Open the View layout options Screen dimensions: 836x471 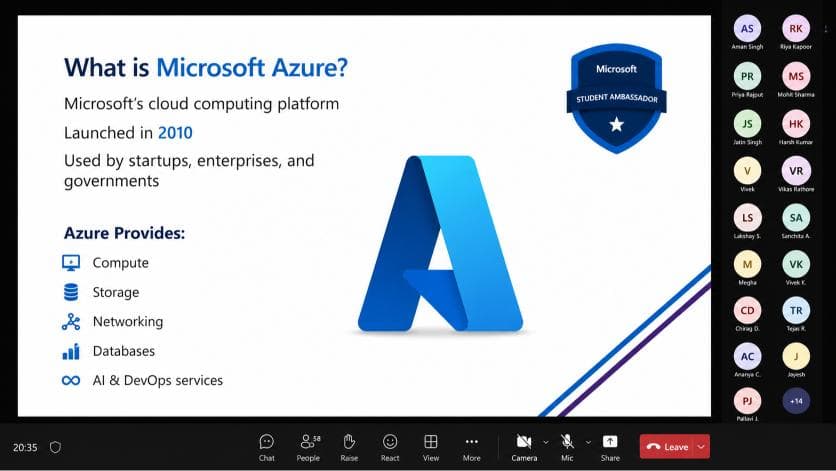pos(431,447)
